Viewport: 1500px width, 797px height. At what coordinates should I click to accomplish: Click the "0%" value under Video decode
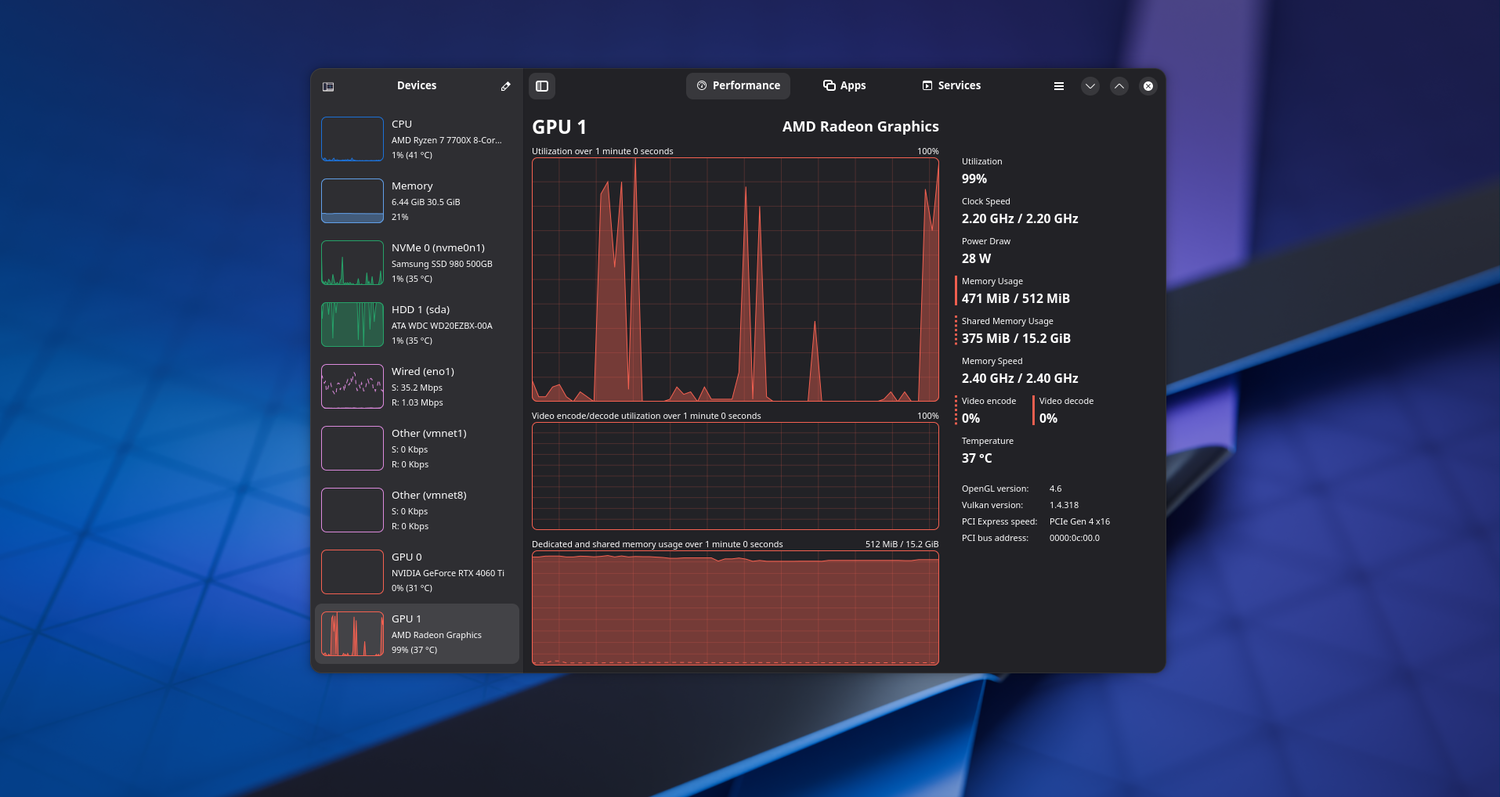point(1048,419)
